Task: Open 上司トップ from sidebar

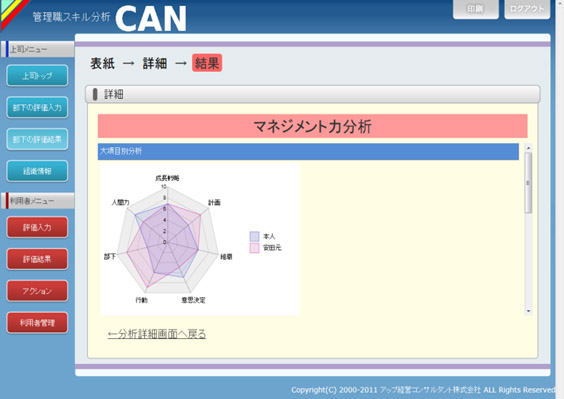Action: (x=37, y=76)
